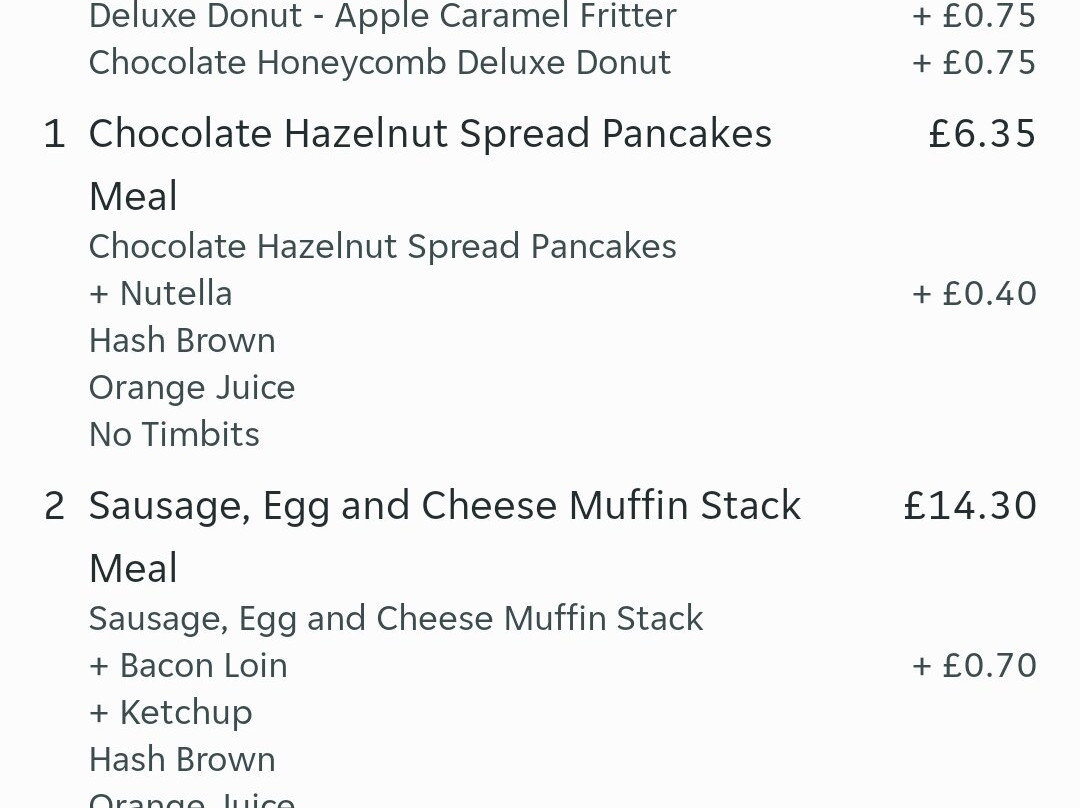This screenshot has width=1080, height=808.
Task: Select the grey Chocolate Hazelnut Spread Pancakes sub-item
Action: click(x=382, y=246)
